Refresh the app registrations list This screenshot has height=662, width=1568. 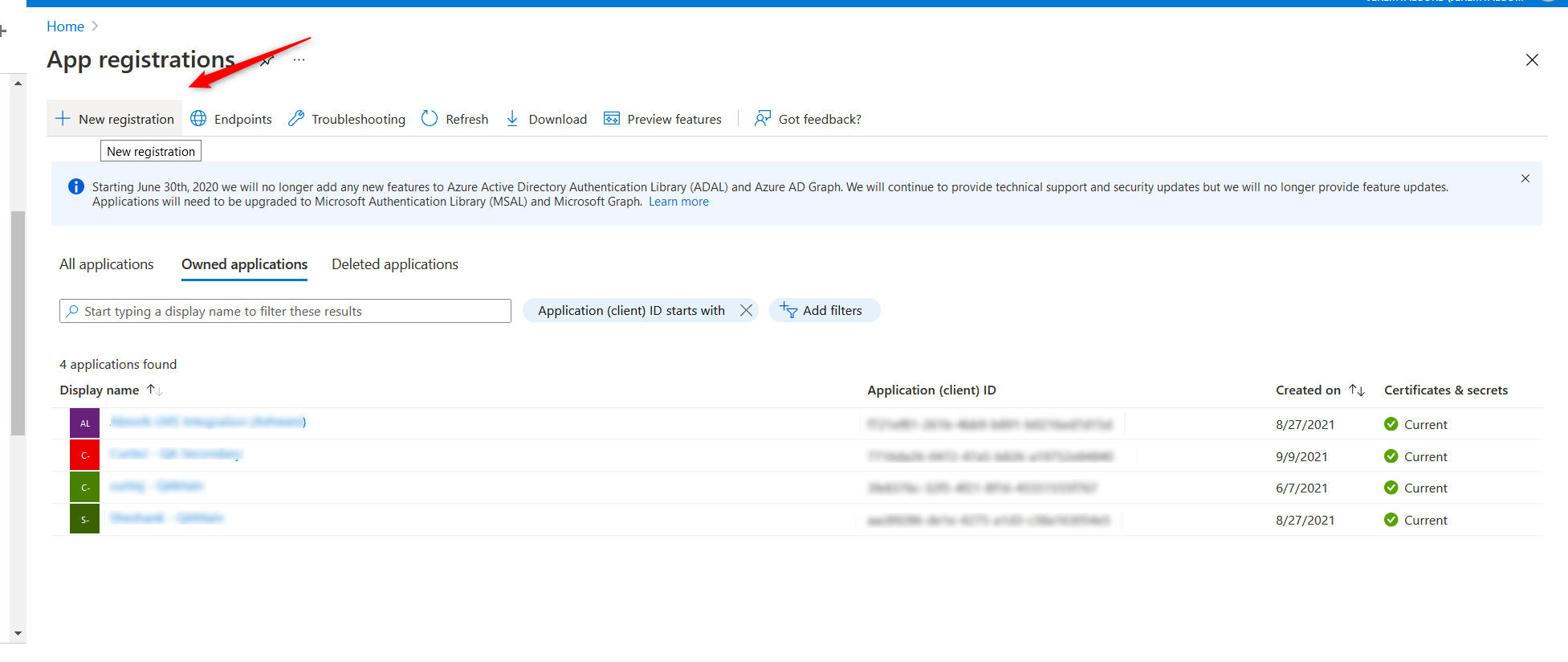pyautogui.click(x=455, y=119)
